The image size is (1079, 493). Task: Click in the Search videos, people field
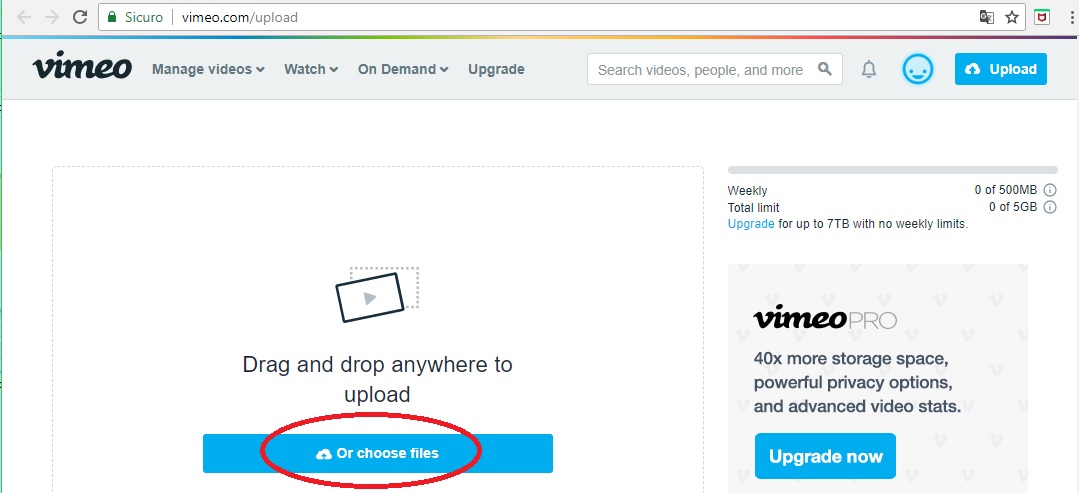tap(701, 70)
